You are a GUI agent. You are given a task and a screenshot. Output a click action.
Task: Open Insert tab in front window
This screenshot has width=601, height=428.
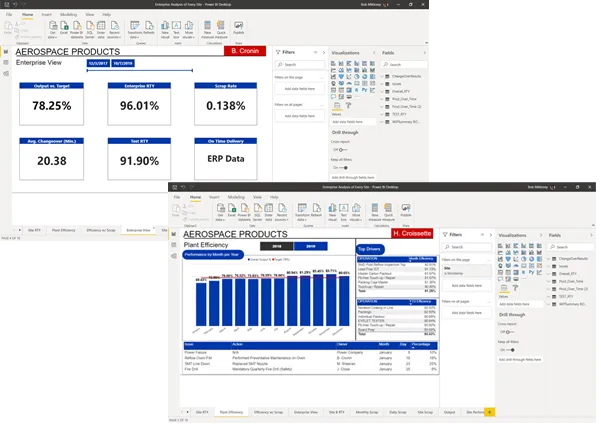click(x=214, y=197)
